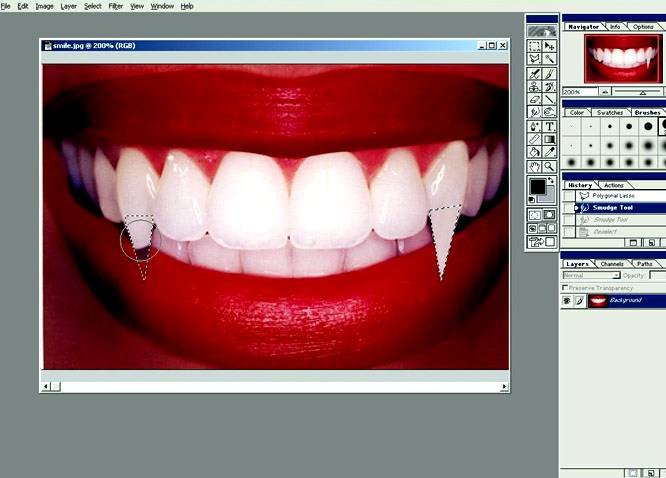Activate the Type tool
The width and height of the screenshot is (666, 478).
point(550,126)
